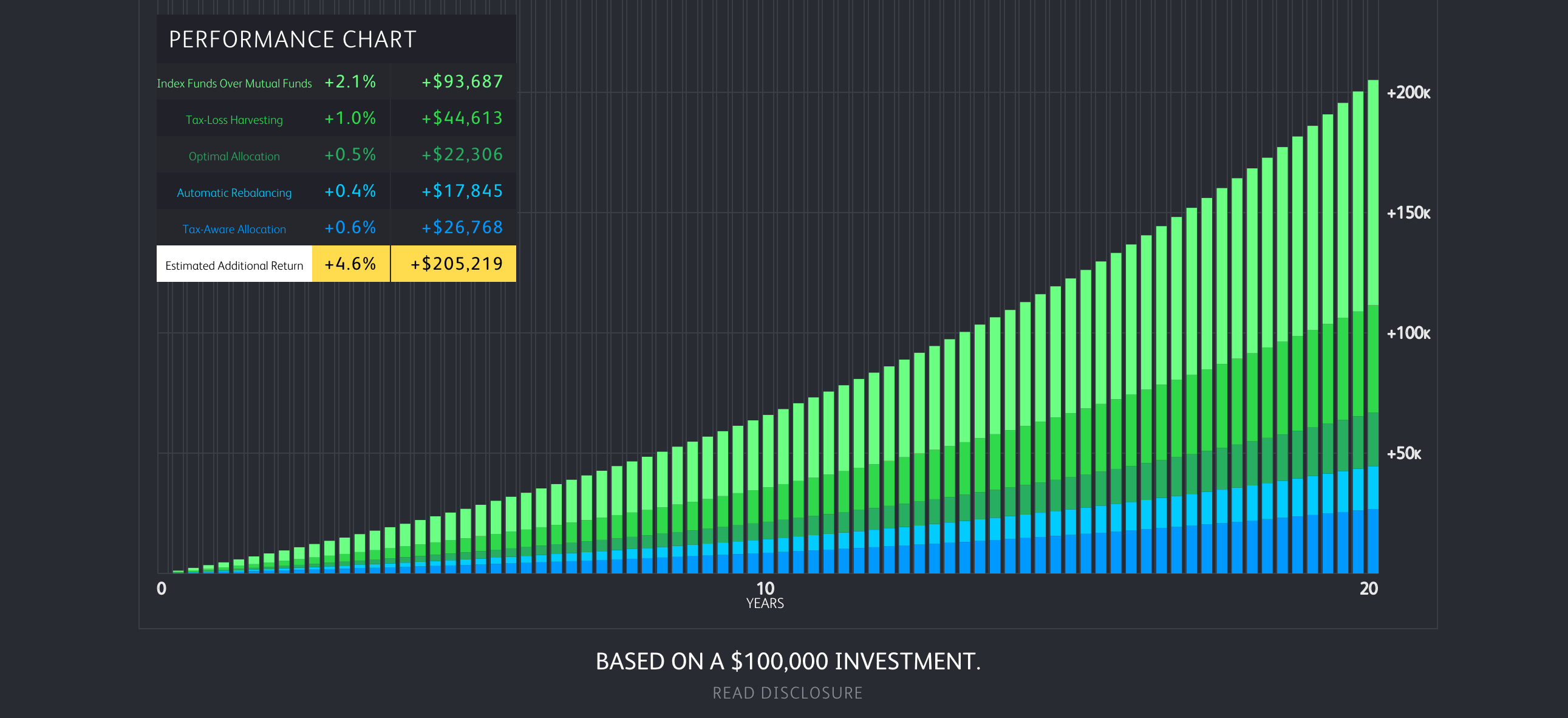Screen dimensions: 1568x718
Task: Select the Tax-Loss Harvesting row label
Action: pos(234,119)
